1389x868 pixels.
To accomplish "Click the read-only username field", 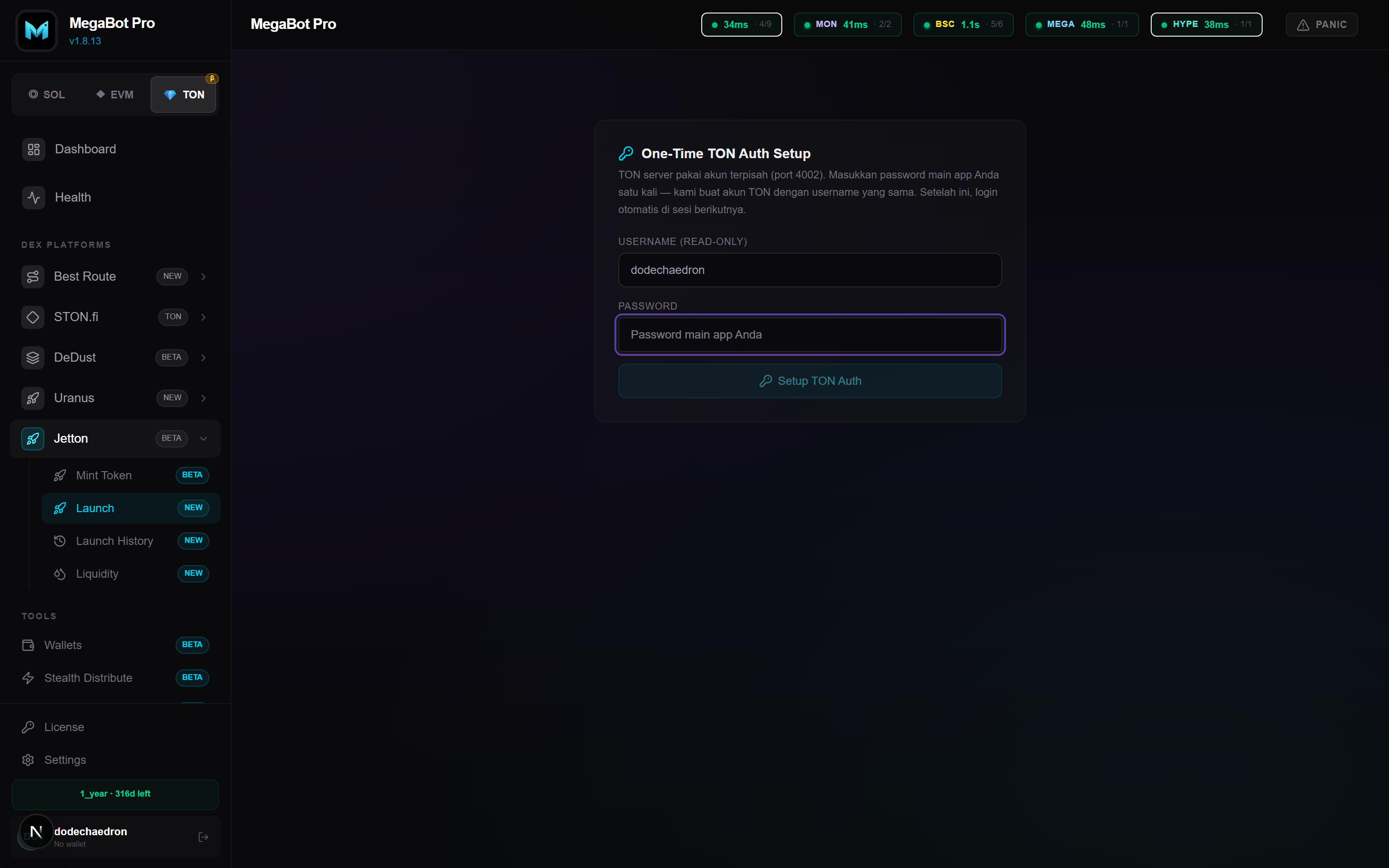I will click(x=810, y=271).
